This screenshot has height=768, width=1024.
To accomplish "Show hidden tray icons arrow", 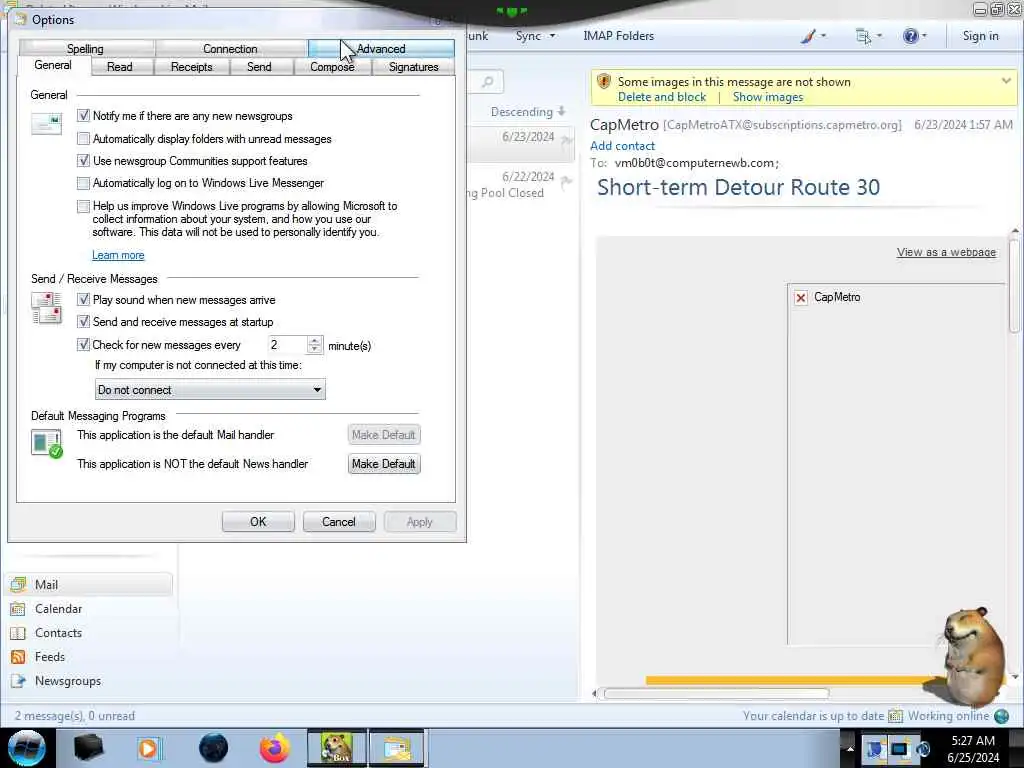I will click(x=850, y=748).
